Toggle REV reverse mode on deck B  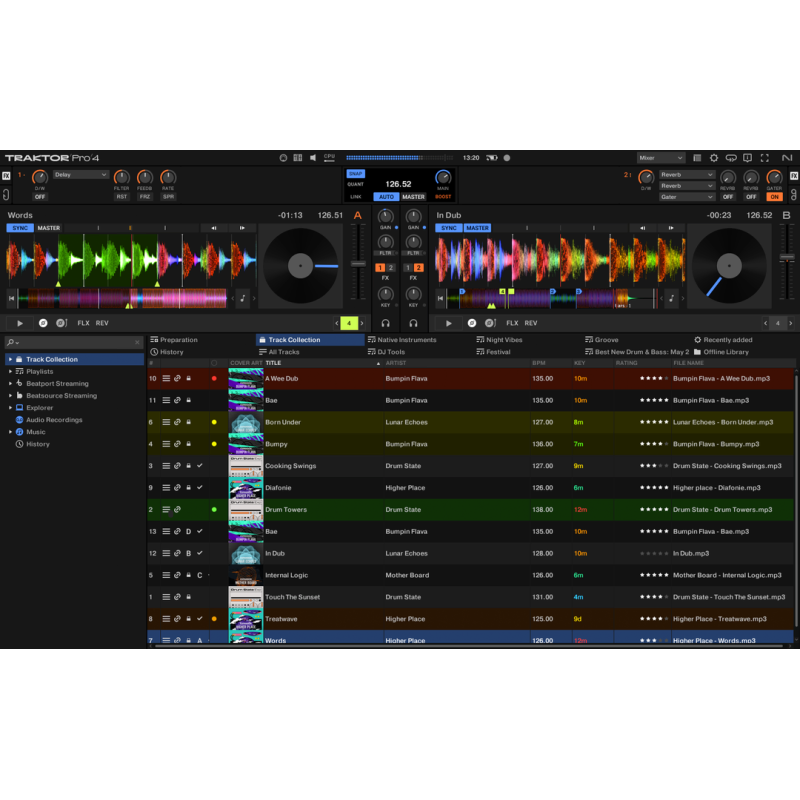[x=531, y=323]
